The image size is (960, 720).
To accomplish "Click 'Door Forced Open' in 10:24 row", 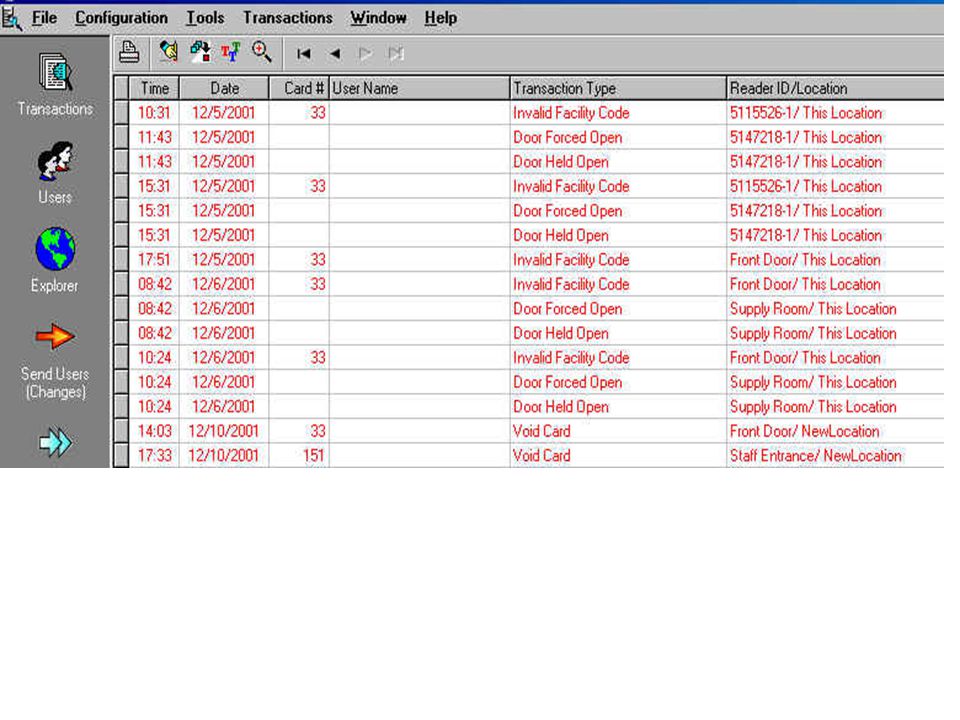I will [x=568, y=382].
